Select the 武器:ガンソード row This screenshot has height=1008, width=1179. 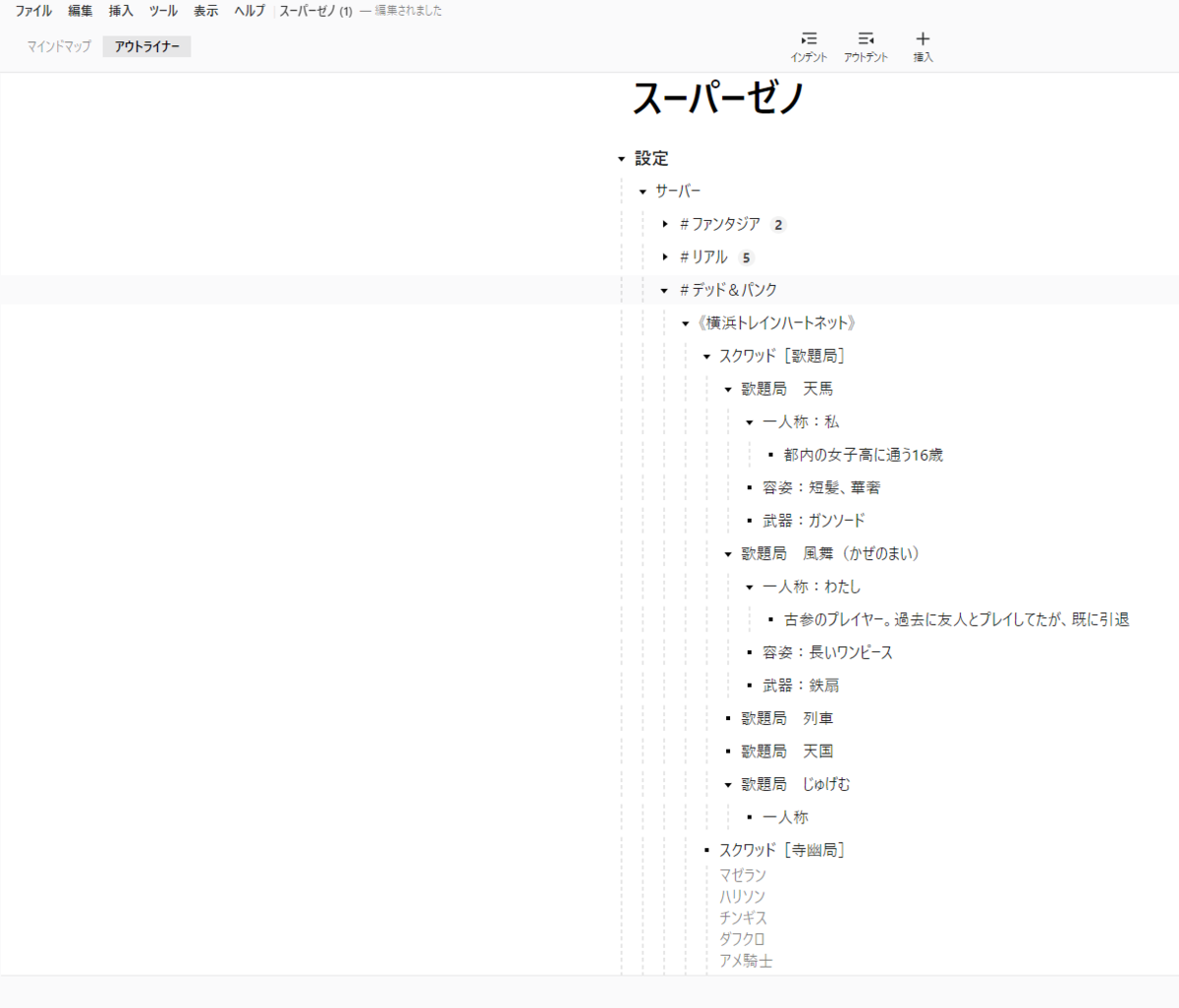click(814, 521)
